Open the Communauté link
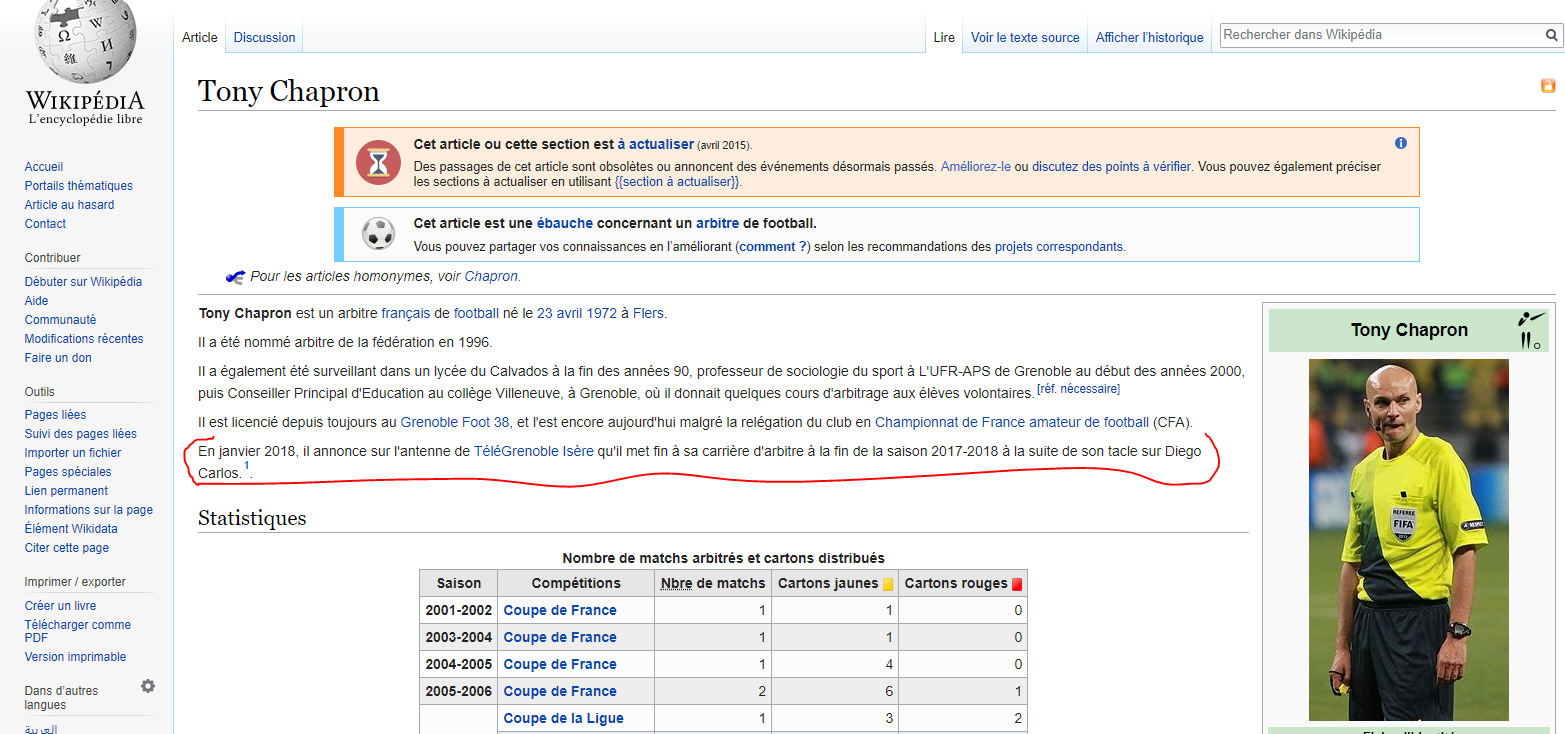 (61, 320)
